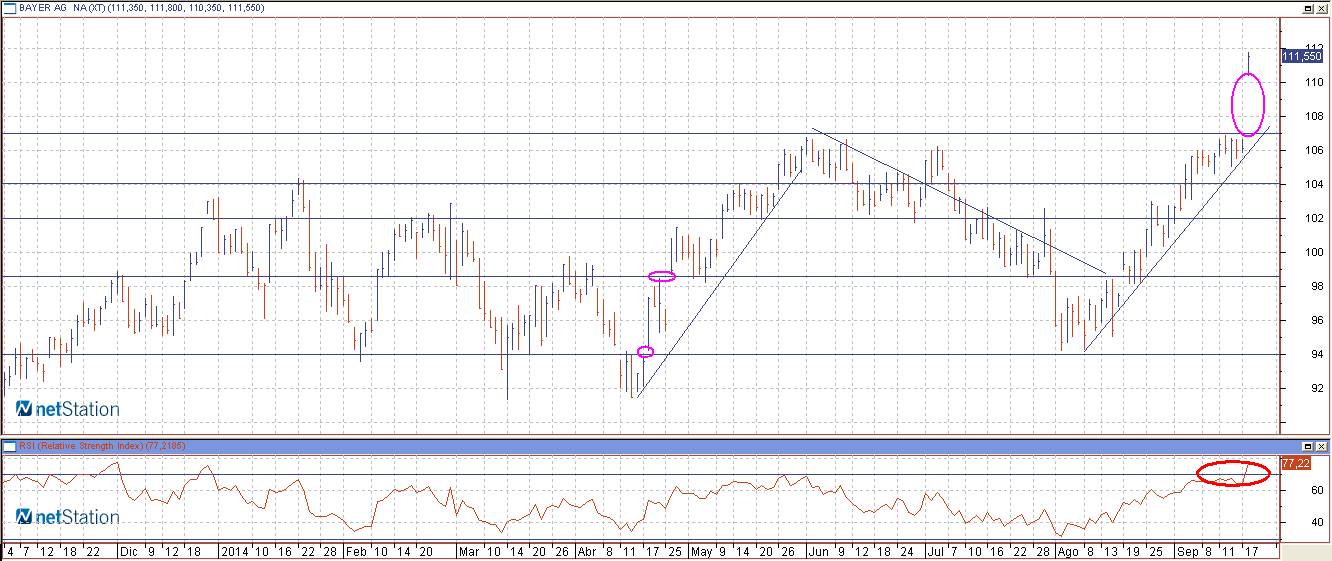Viewport: 1332px width, 561px height.
Task: Select the BAYER AG NA (XT) title text
Action: [63, 8]
